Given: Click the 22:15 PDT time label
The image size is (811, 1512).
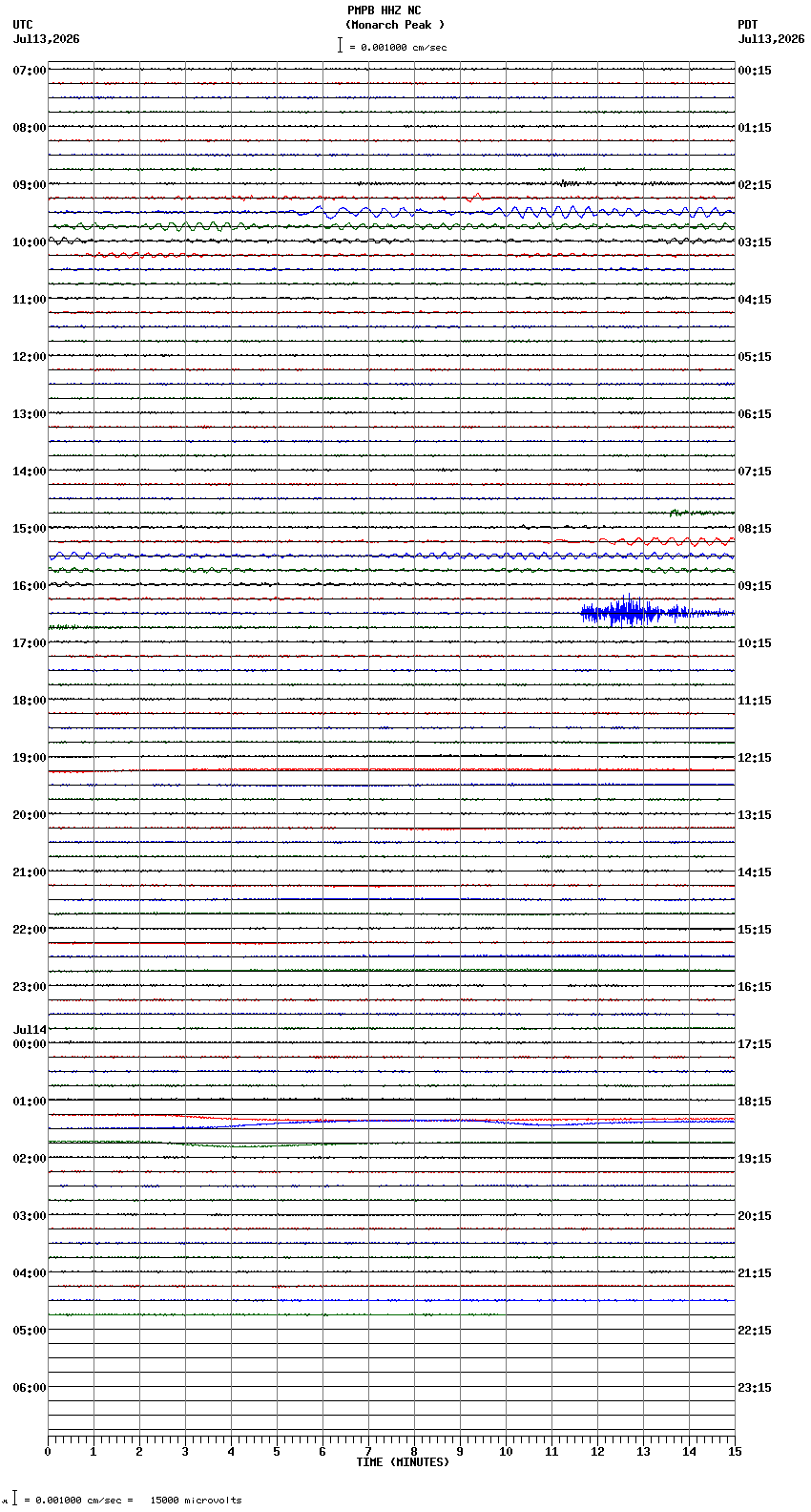Looking at the screenshot, I should 755,1331.
